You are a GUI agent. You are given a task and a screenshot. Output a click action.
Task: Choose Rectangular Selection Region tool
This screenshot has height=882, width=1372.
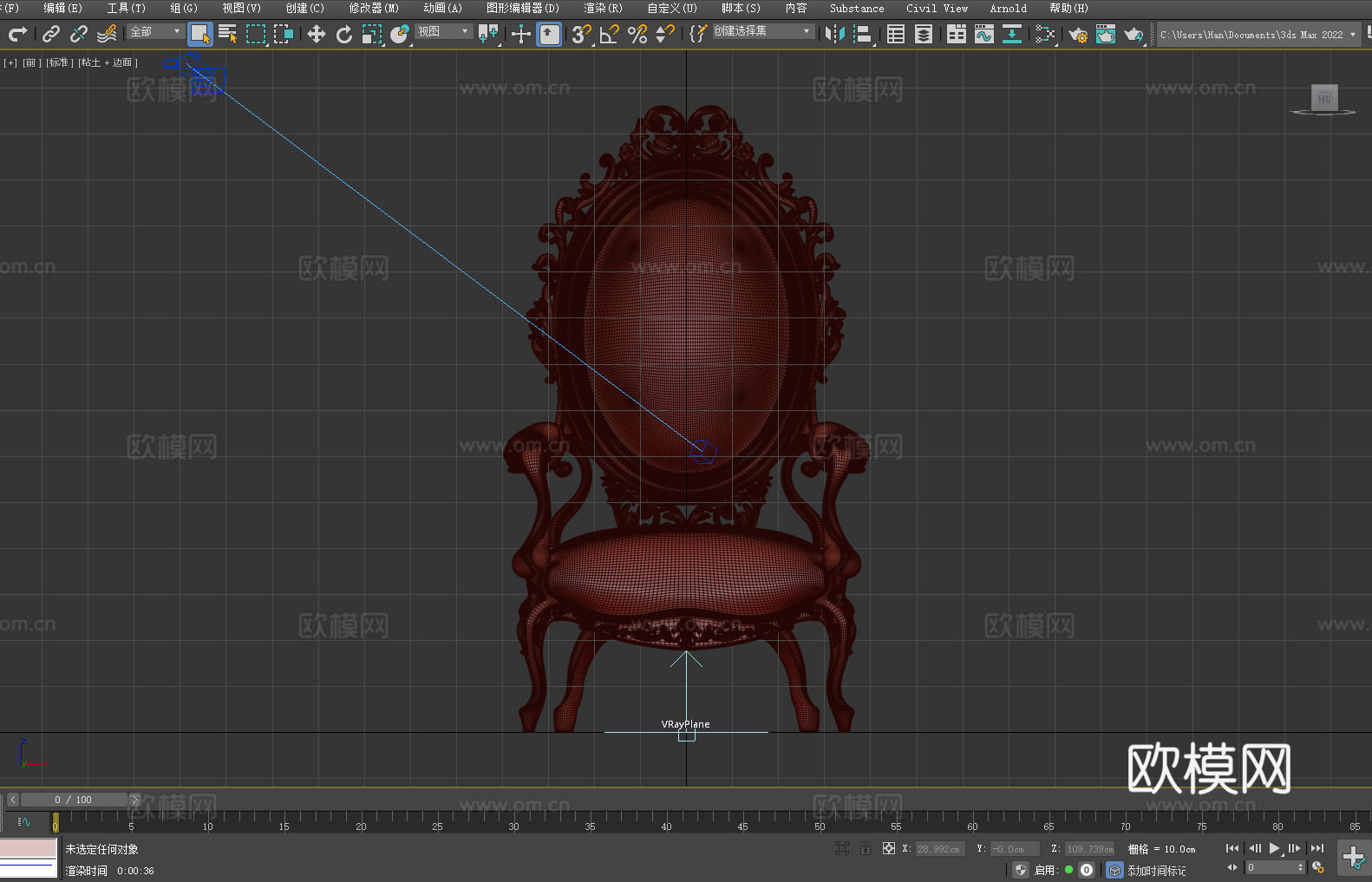click(256, 34)
